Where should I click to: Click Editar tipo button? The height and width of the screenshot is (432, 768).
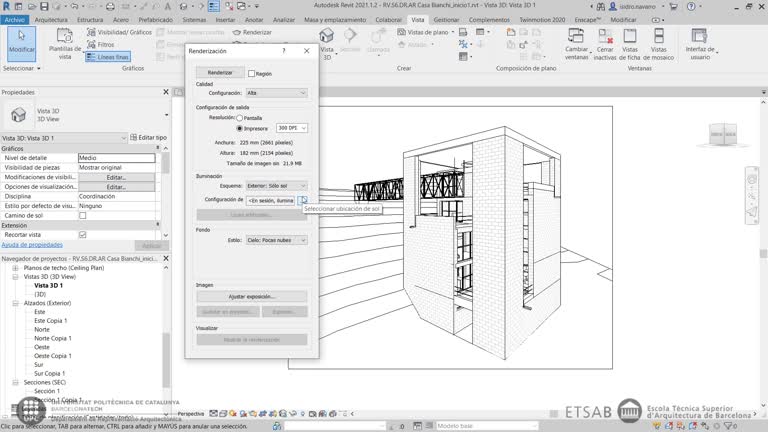point(148,138)
